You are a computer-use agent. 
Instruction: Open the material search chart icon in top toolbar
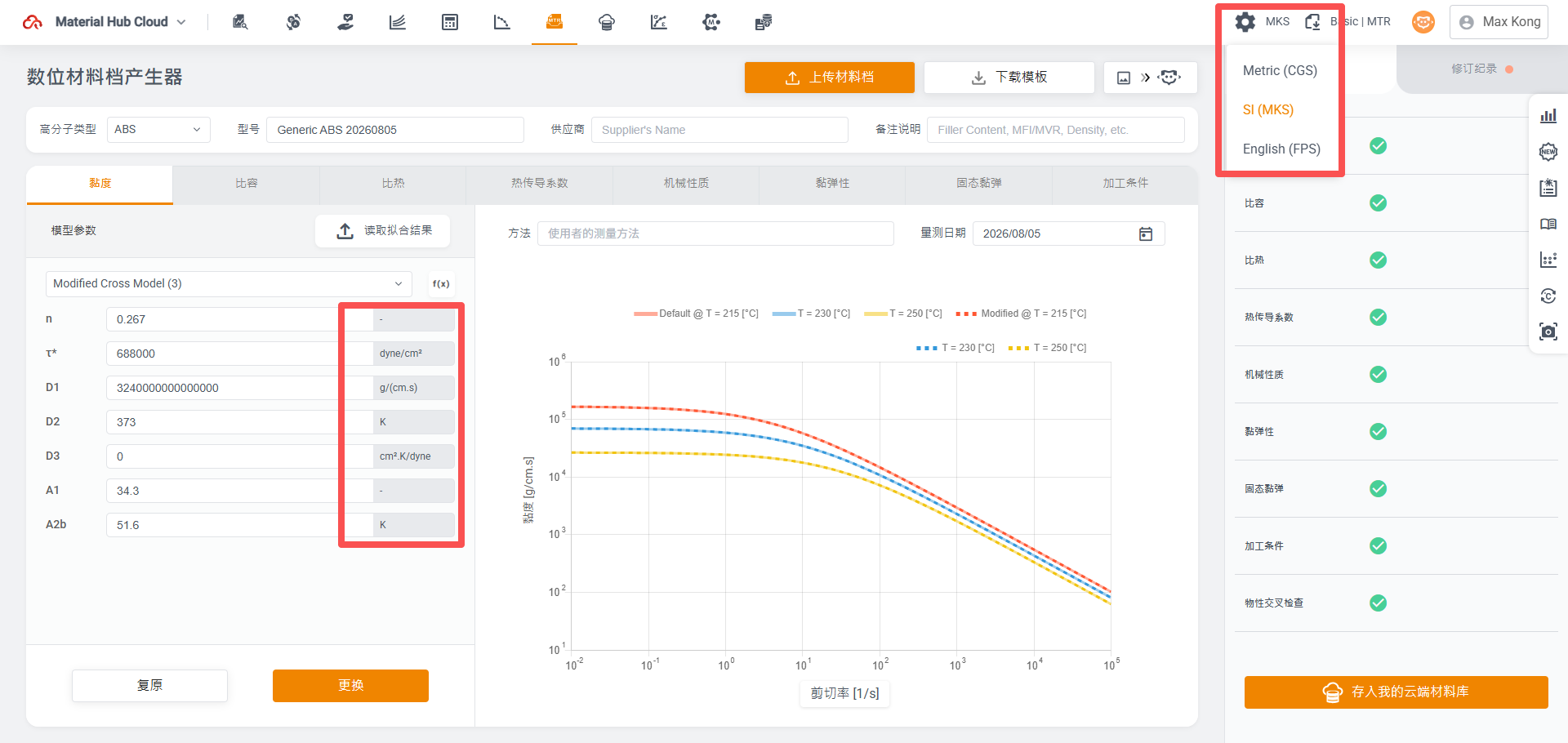coord(240,22)
